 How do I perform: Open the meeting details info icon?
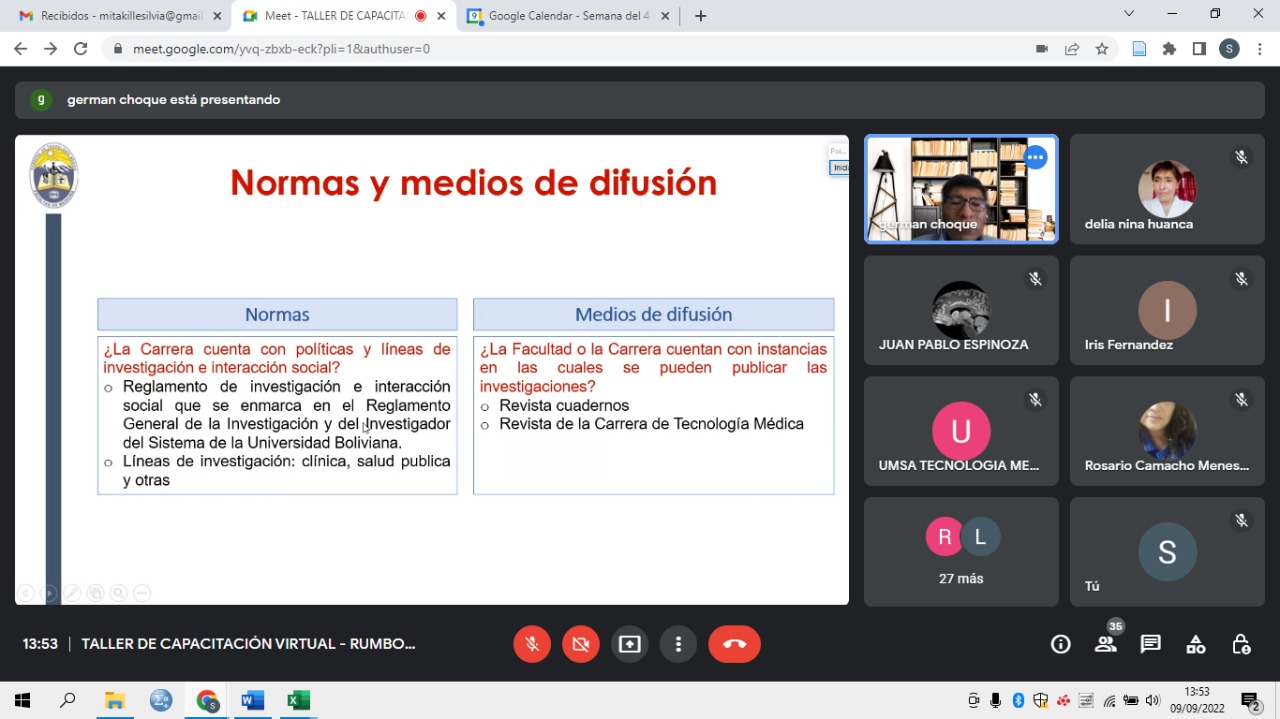pos(1061,644)
